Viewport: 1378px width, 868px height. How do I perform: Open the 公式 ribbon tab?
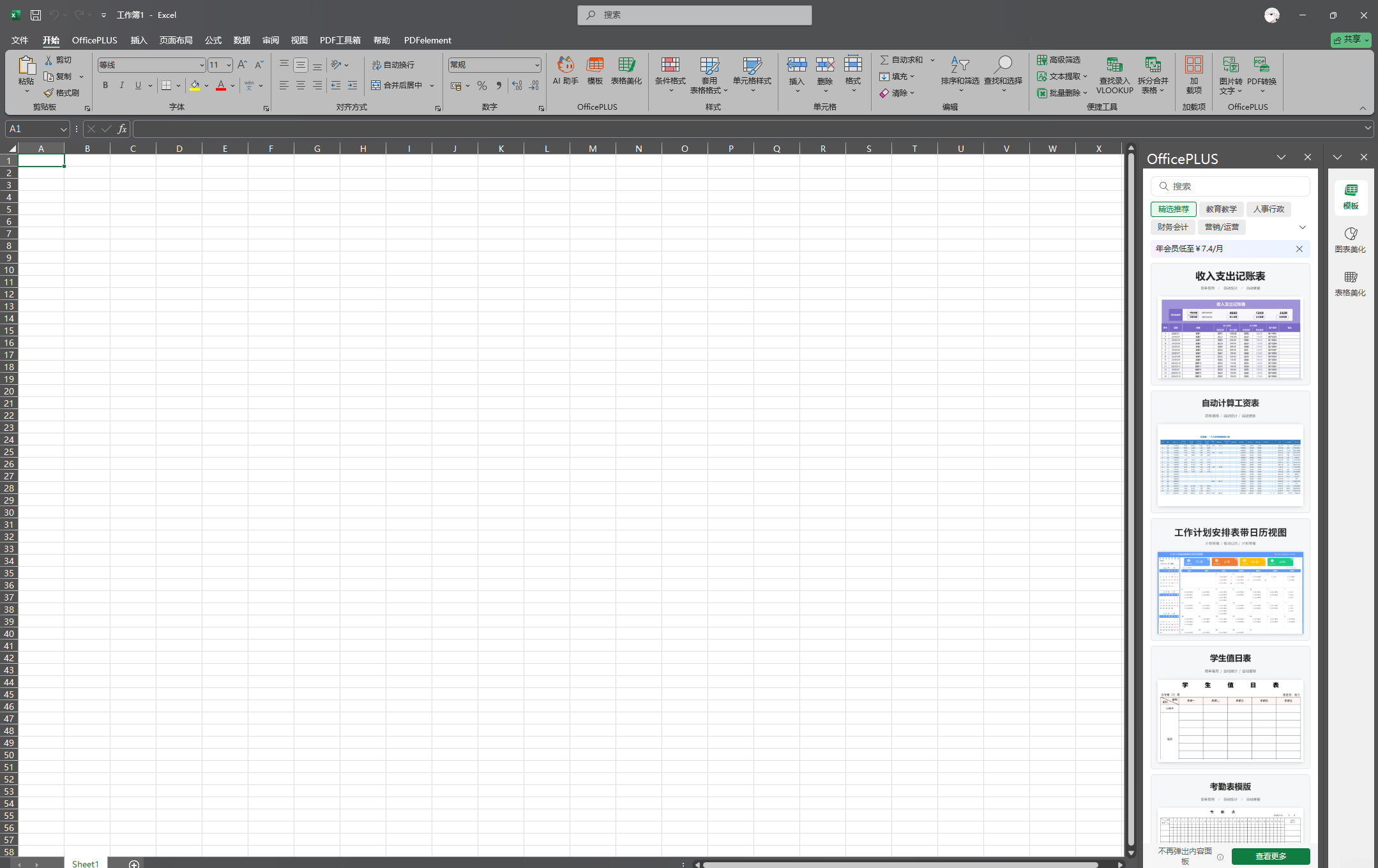tap(213, 40)
